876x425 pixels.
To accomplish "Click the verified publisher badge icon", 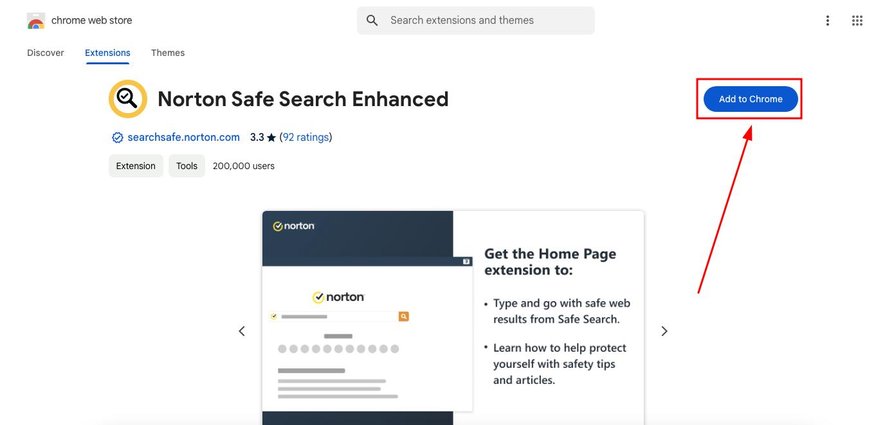I will [x=117, y=137].
